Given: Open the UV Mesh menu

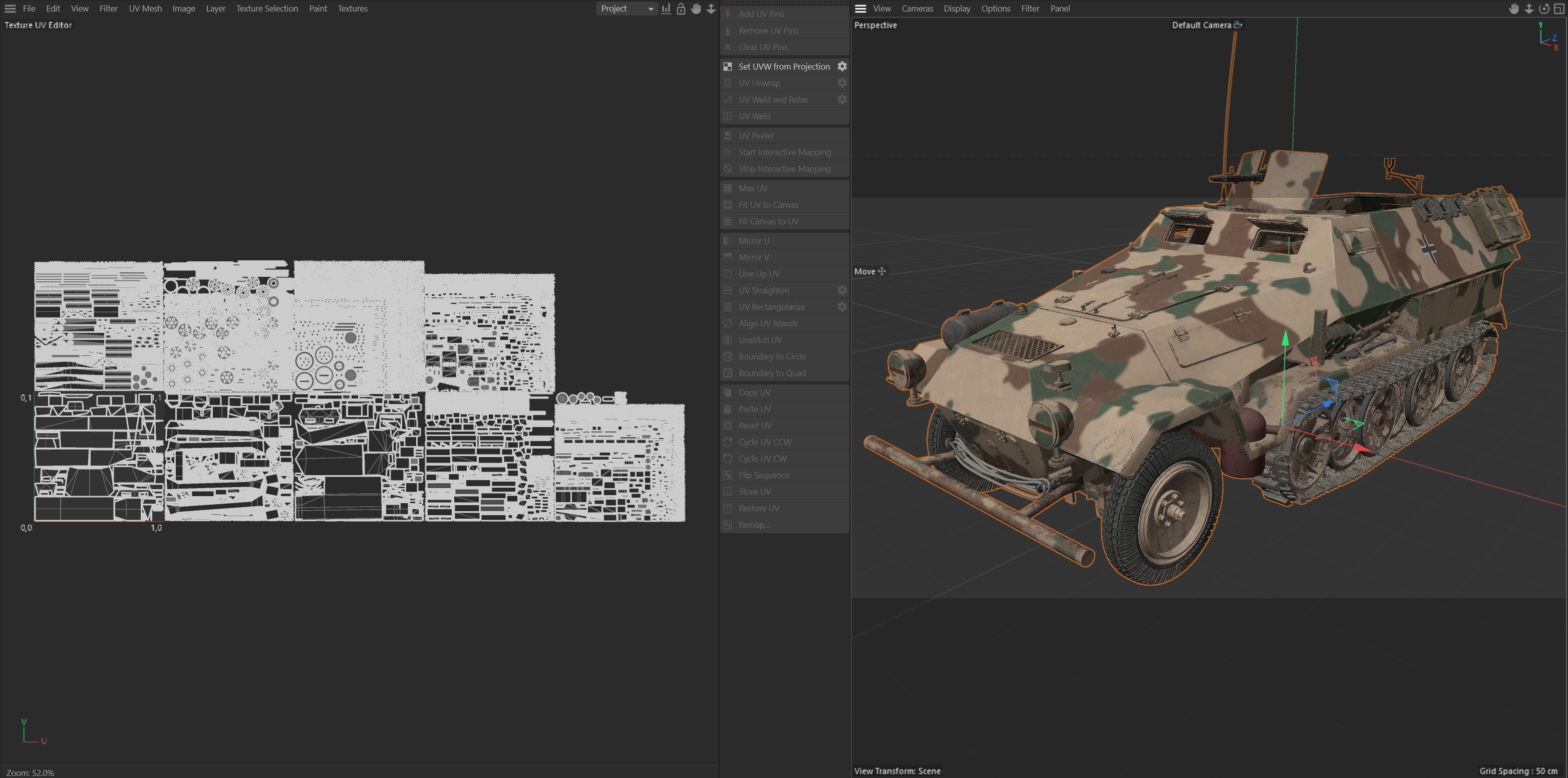Looking at the screenshot, I should click(x=145, y=9).
